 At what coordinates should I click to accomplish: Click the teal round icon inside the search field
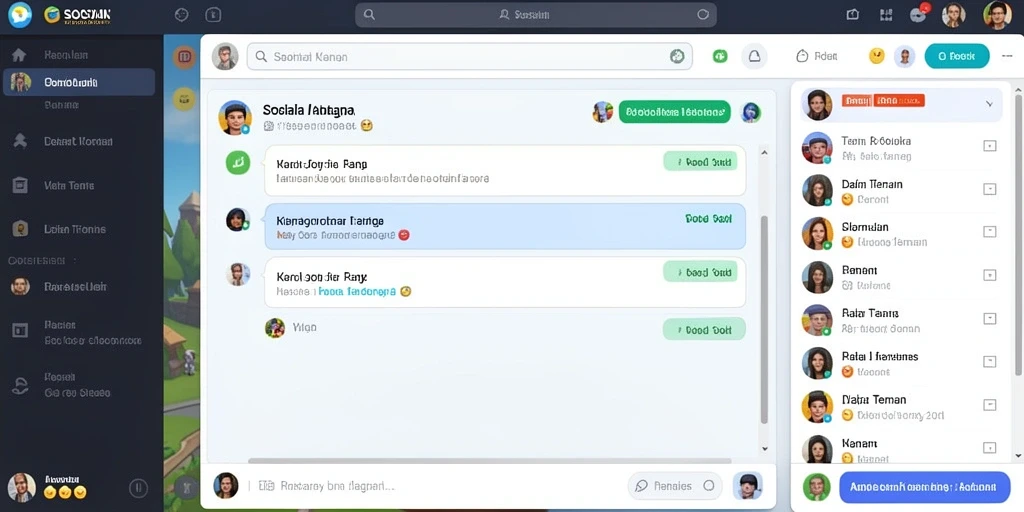coord(677,57)
